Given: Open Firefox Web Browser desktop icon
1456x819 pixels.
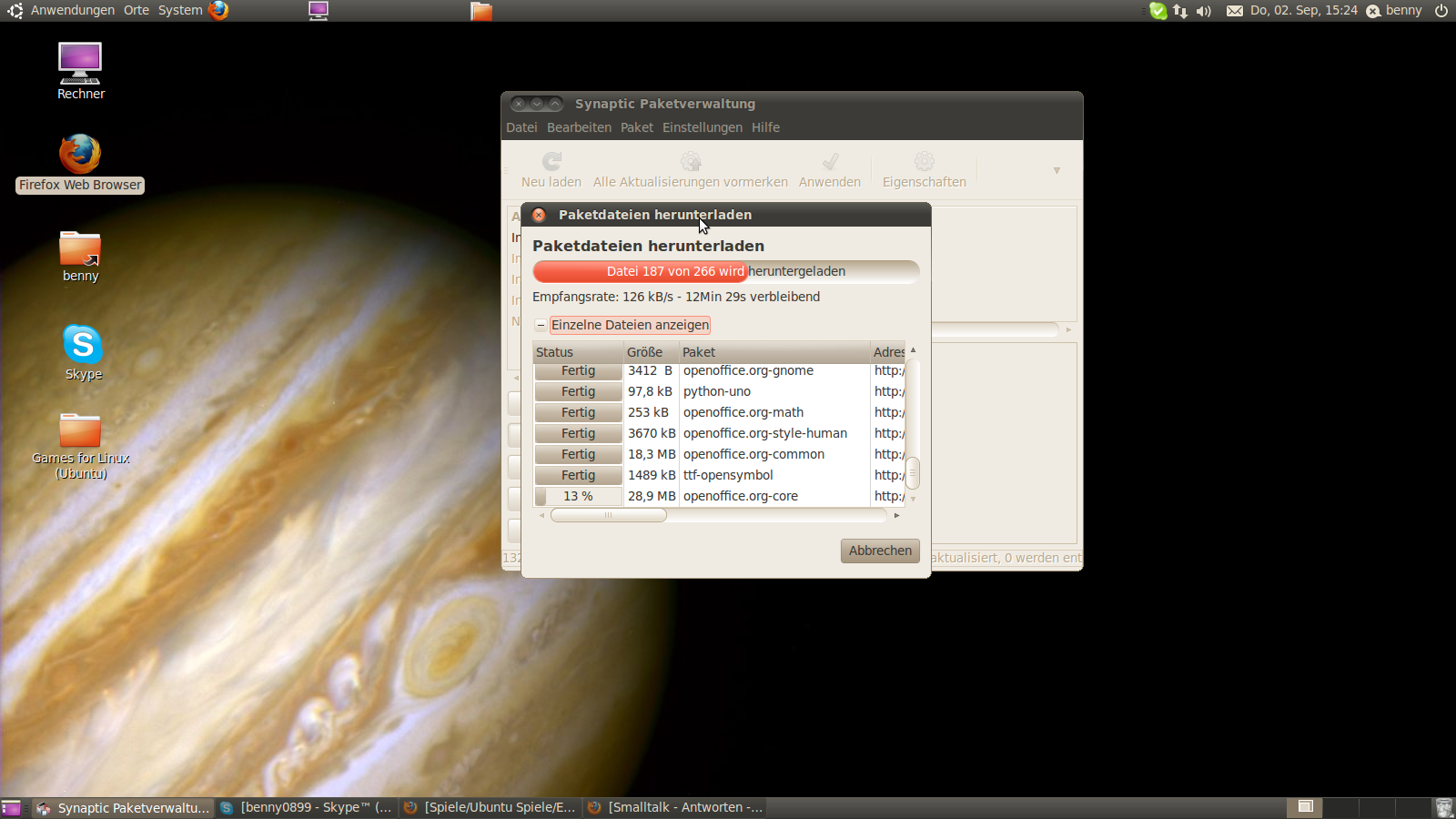Looking at the screenshot, I should tap(80, 155).
